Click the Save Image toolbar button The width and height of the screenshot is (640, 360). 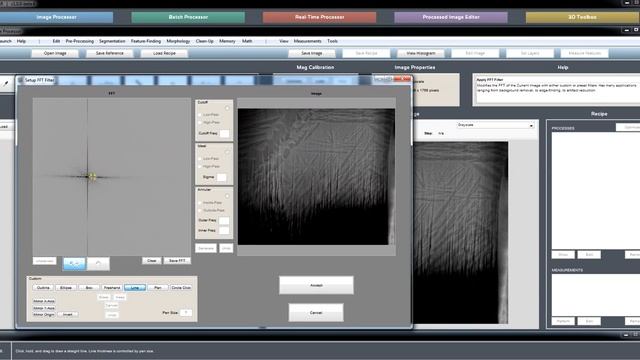pyautogui.click(x=312, y=53)
